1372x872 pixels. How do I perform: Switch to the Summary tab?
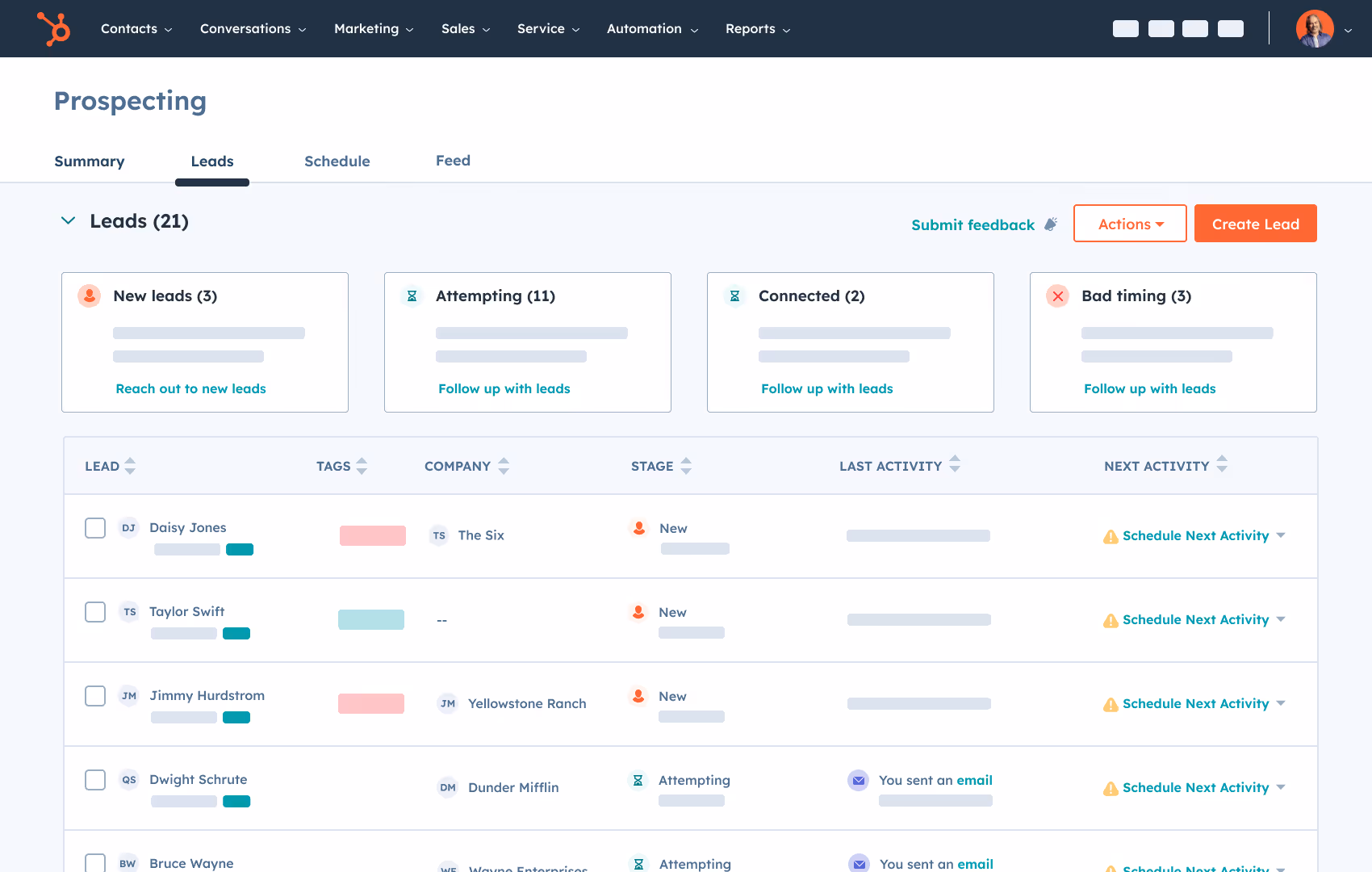click(89, 161)
